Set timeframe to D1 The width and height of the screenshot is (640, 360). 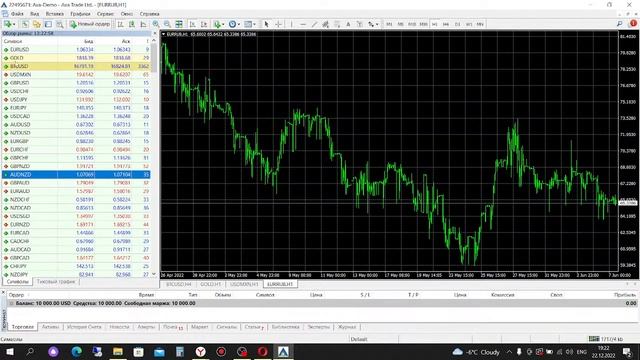point(458,24)
